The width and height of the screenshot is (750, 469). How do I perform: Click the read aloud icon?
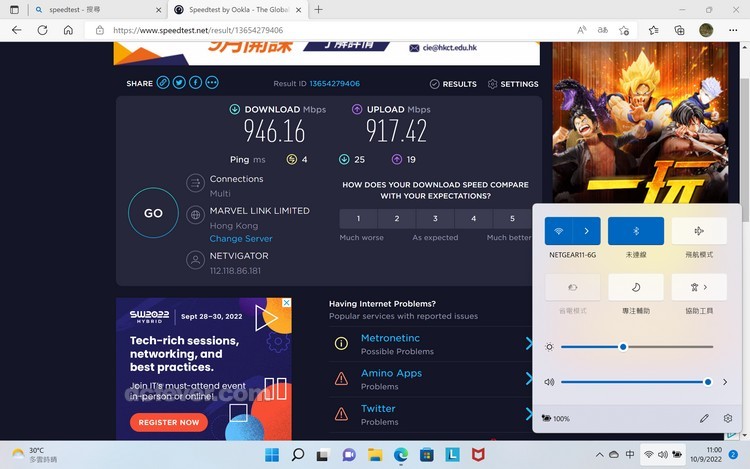click(x=582, y=30)
